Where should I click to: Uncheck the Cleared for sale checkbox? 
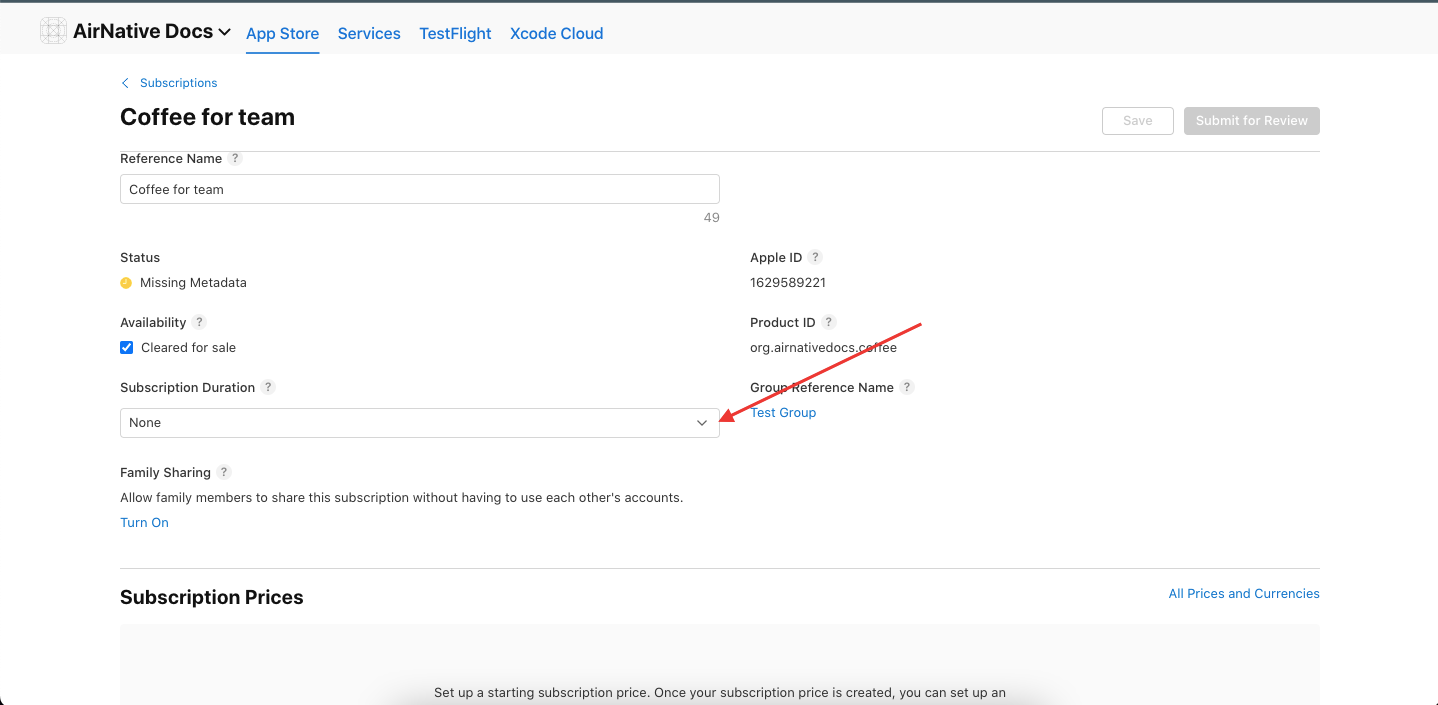point(127,347)
